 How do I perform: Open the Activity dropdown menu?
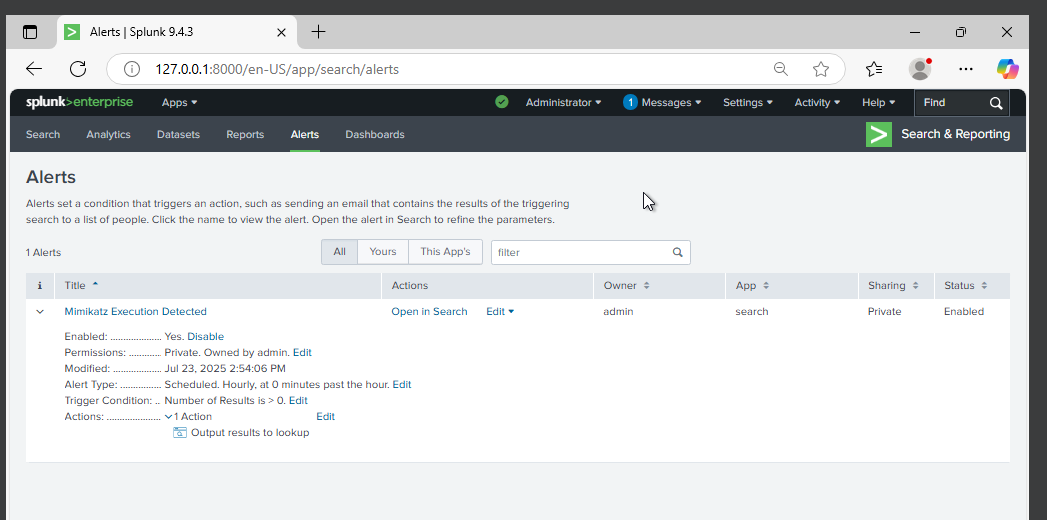point(817,102)
